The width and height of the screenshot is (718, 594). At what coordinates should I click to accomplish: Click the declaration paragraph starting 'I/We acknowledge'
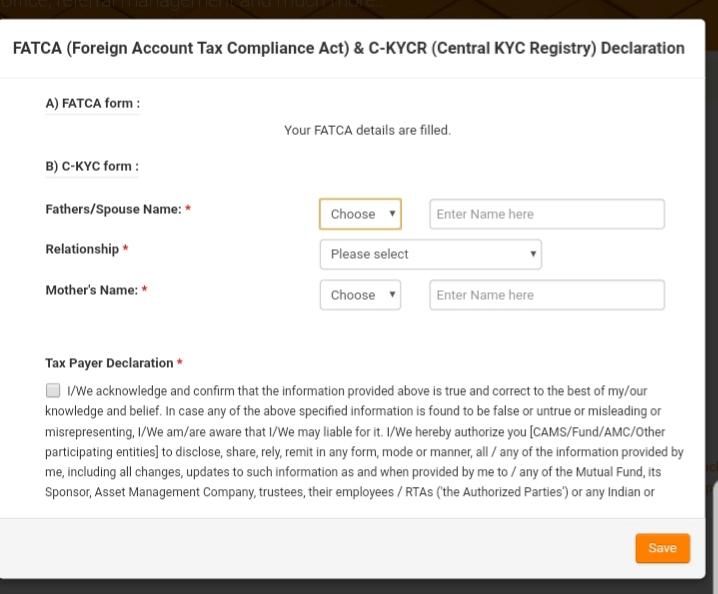(360, 441)
